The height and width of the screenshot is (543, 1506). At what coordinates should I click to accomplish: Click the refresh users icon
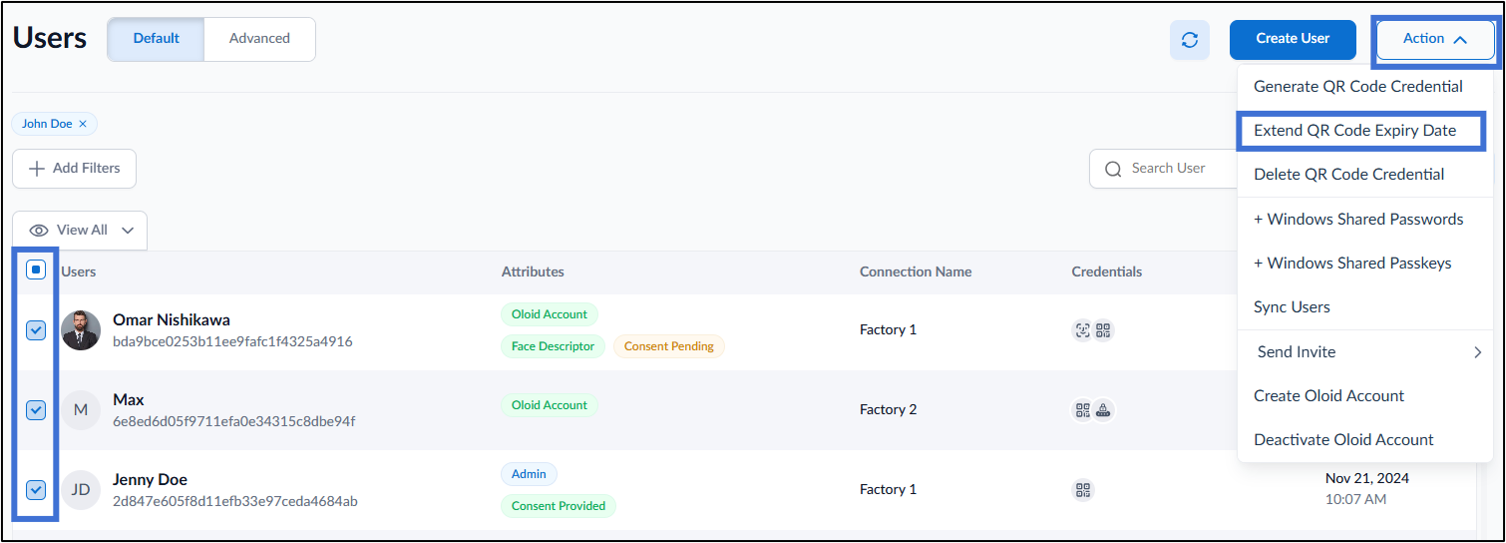coord(1189,40)
